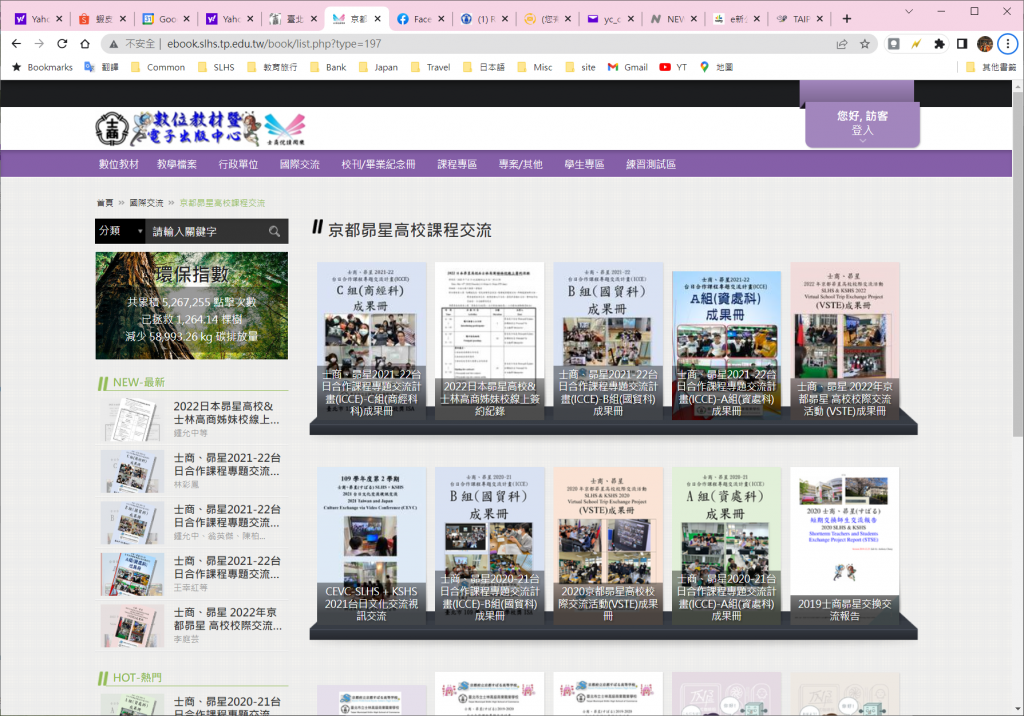Open 數位教材 in the purple navigation bar

coord(119,164)
